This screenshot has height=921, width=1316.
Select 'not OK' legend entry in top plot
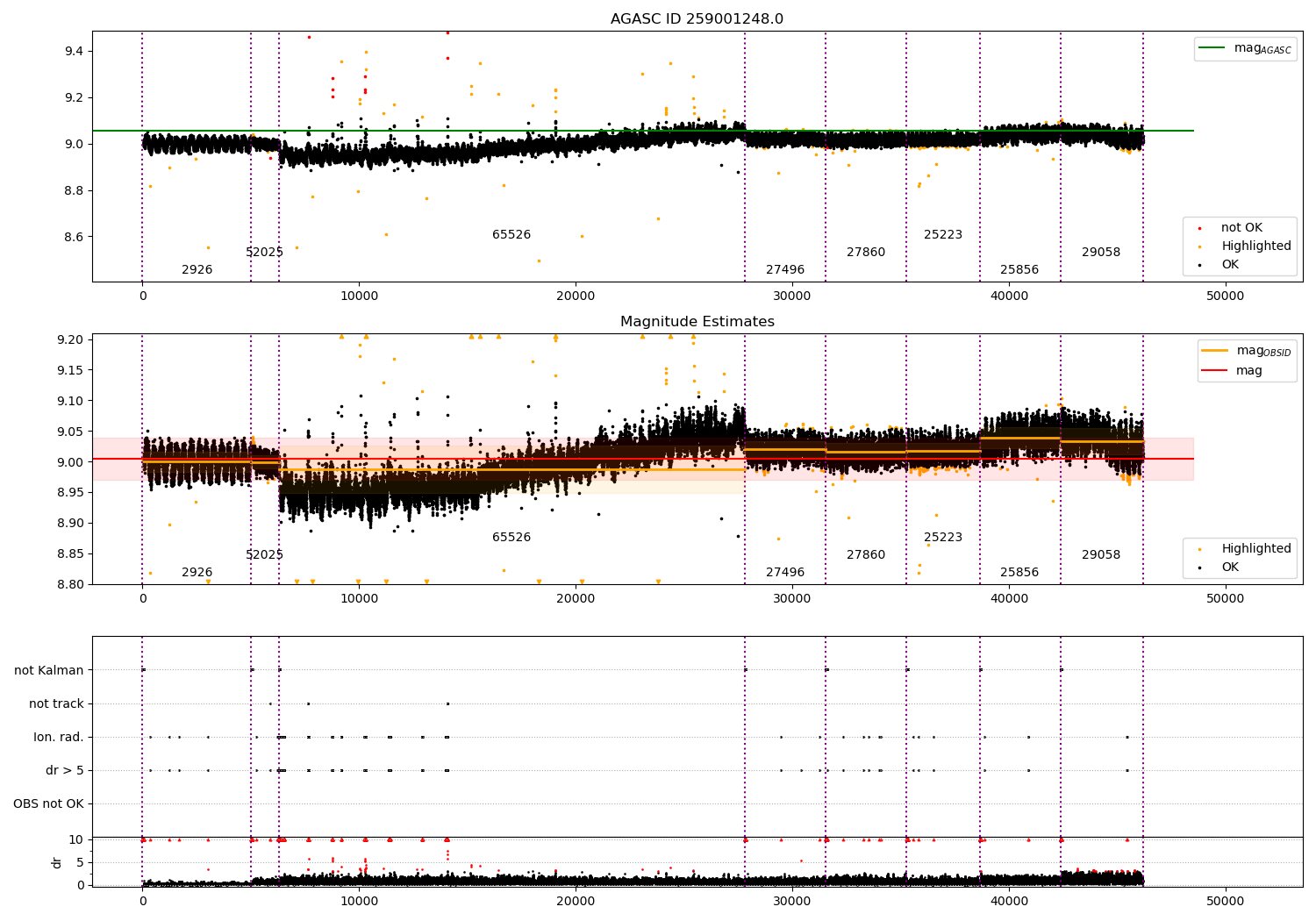point(1241,228)
